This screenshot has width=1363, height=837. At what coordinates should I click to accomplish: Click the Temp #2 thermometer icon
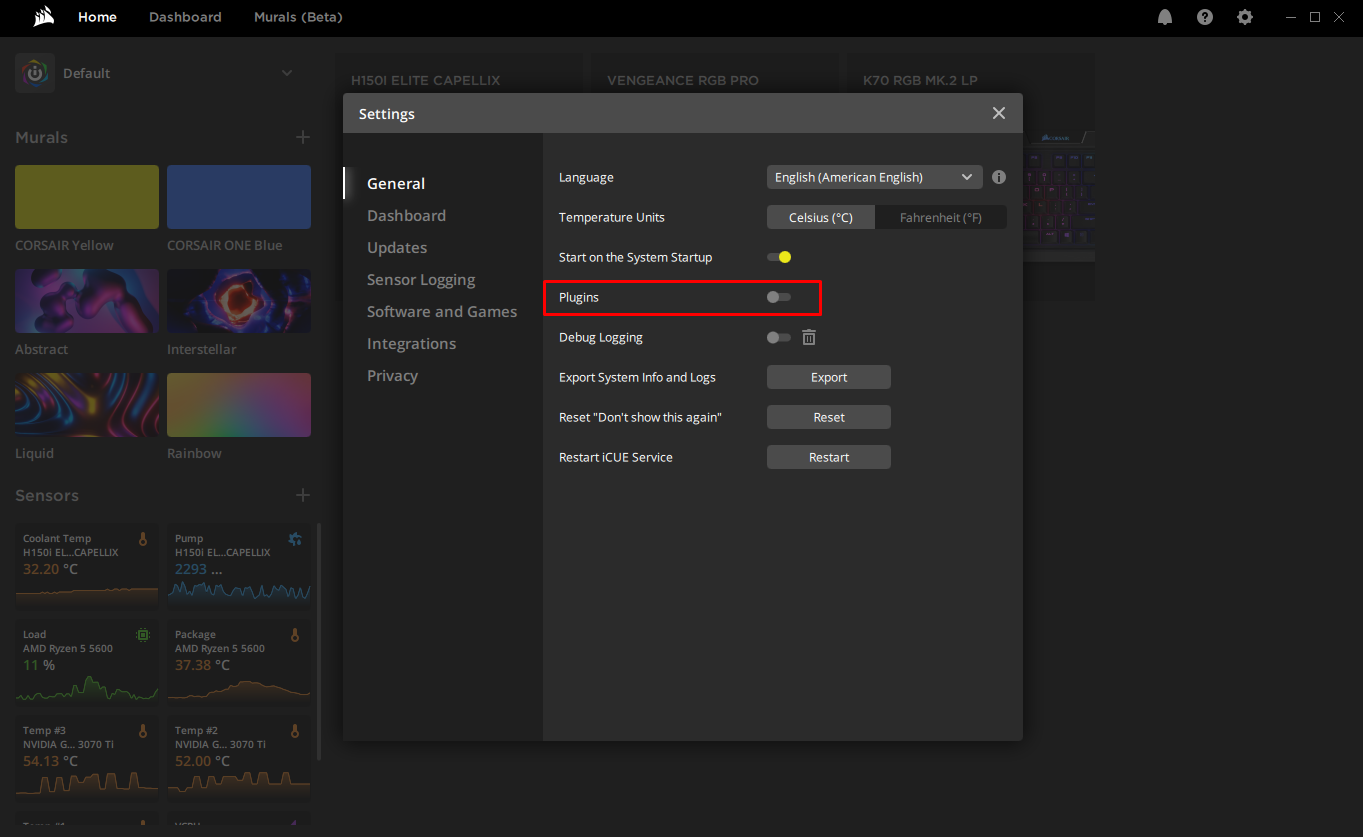(x=295, y=731)
